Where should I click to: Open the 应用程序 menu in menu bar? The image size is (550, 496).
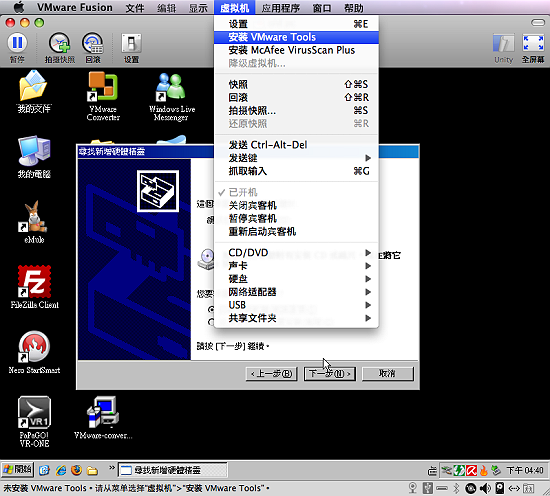click(x=281, y=7)
